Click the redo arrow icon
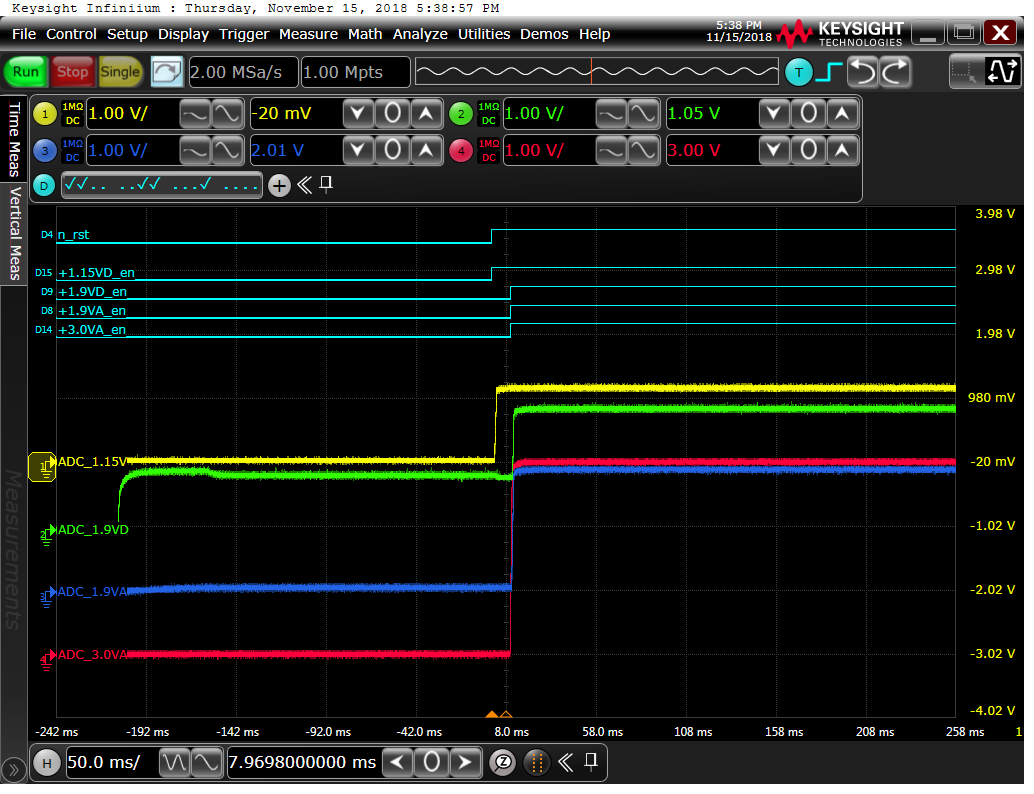1034x794 pixels. (x=896, y=73)
